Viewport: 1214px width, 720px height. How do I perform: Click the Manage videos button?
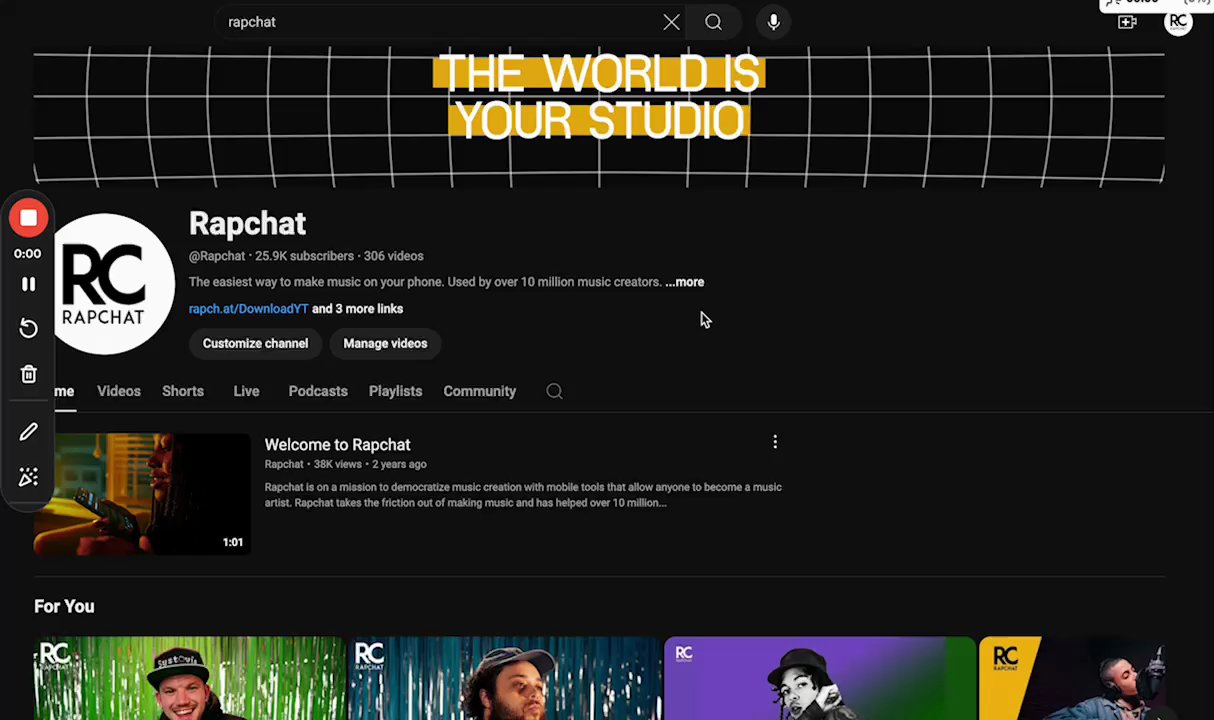pos(385,343)
